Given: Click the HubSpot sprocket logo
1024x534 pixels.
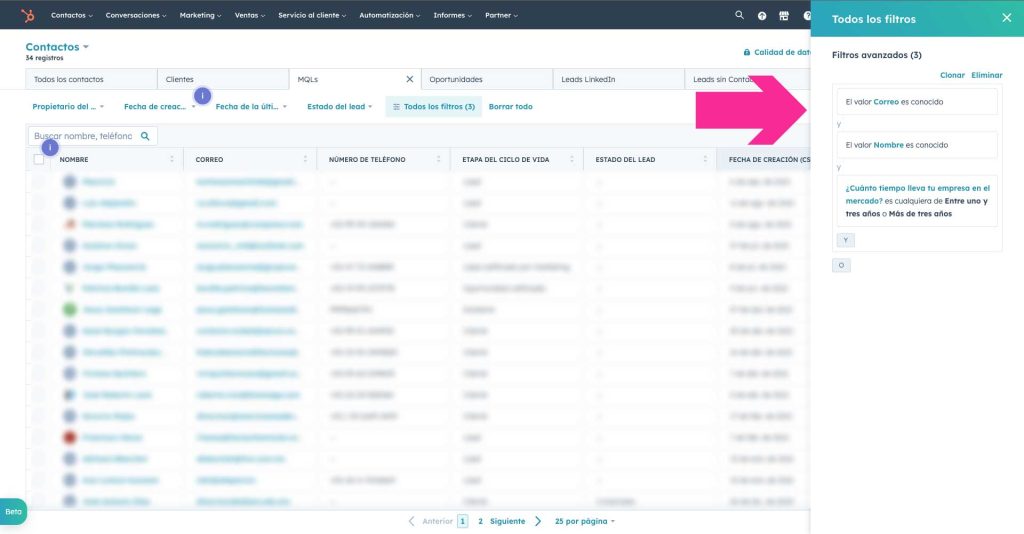Looking at the screenshot, I should click(x=27, y=15).
